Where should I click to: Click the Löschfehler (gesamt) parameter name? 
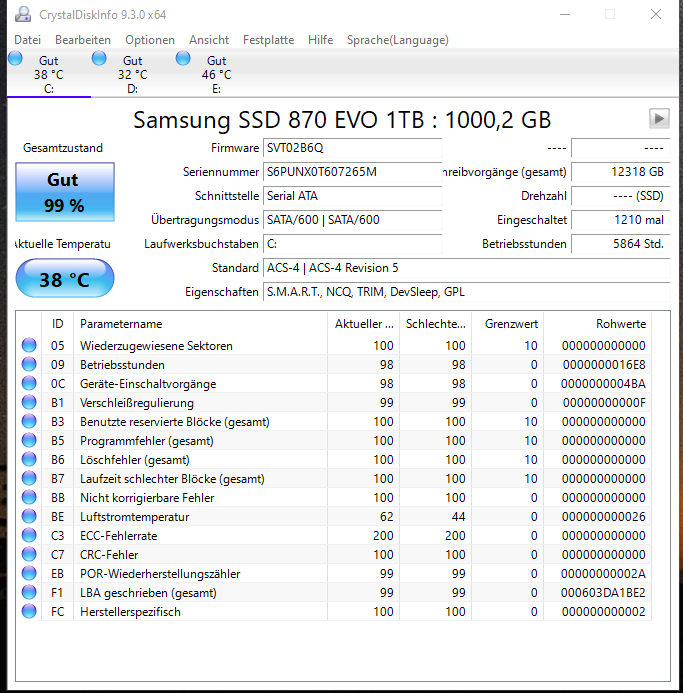pyautogui.click(x=134, y=460)
